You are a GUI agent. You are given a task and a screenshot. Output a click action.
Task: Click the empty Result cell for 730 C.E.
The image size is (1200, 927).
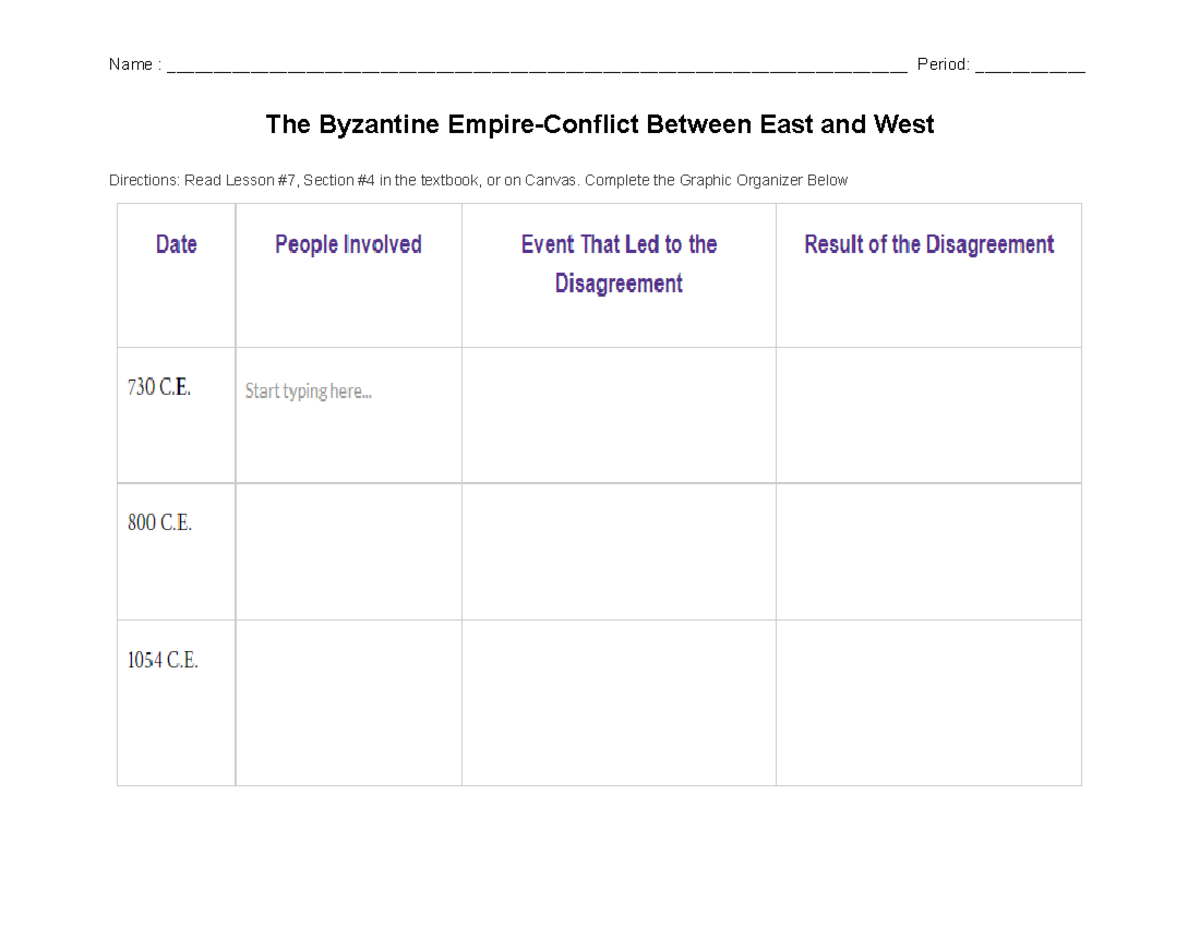pyautogui.click(x=929, y=413)
